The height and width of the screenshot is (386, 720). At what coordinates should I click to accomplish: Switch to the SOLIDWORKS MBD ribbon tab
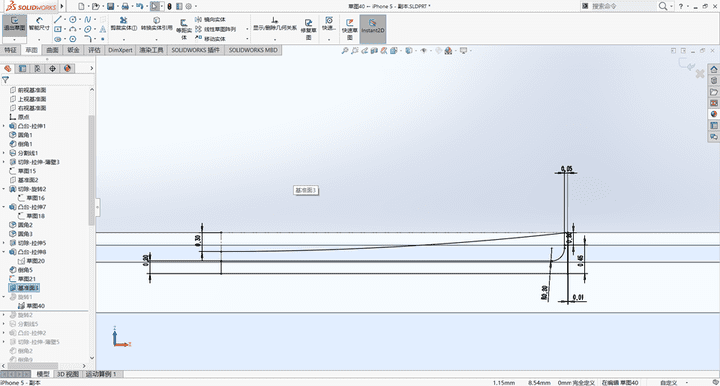pyautogui.click(x=253, y=50)
